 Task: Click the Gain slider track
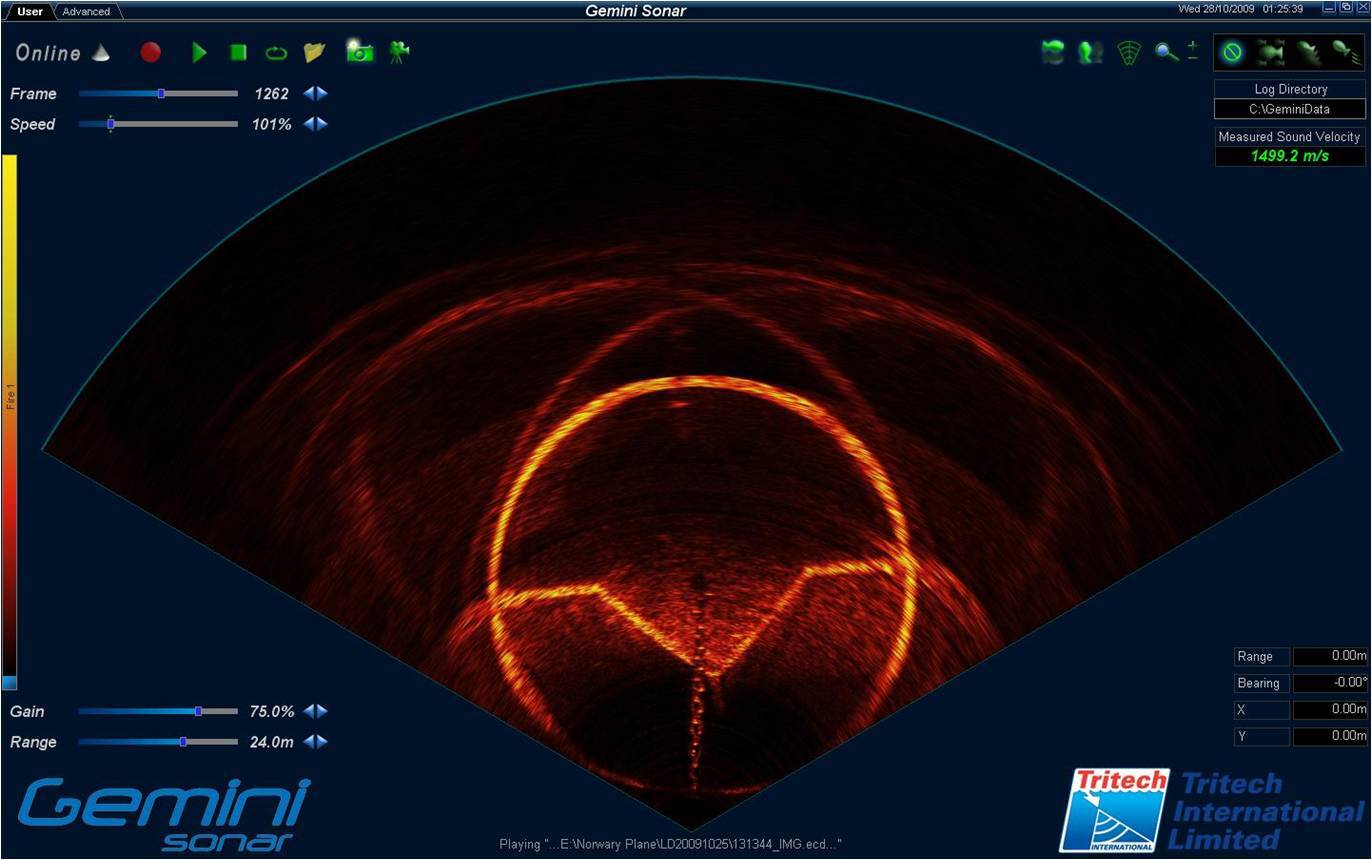tap(158, 711)
